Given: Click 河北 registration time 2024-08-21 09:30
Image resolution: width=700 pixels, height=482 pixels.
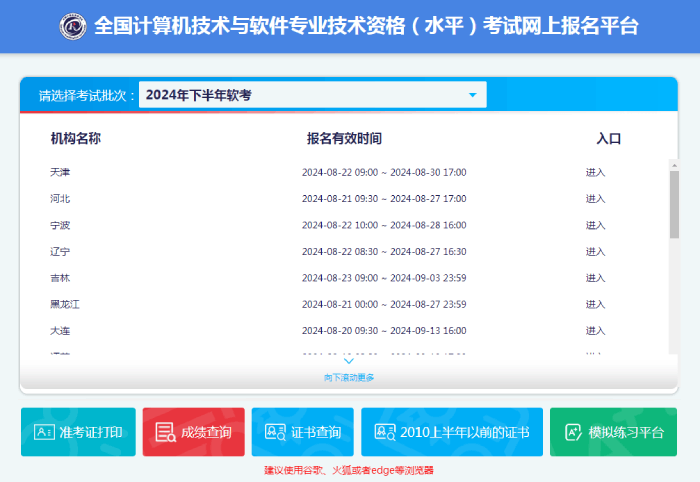Looking at the screenshot, I should click(340, 199).
